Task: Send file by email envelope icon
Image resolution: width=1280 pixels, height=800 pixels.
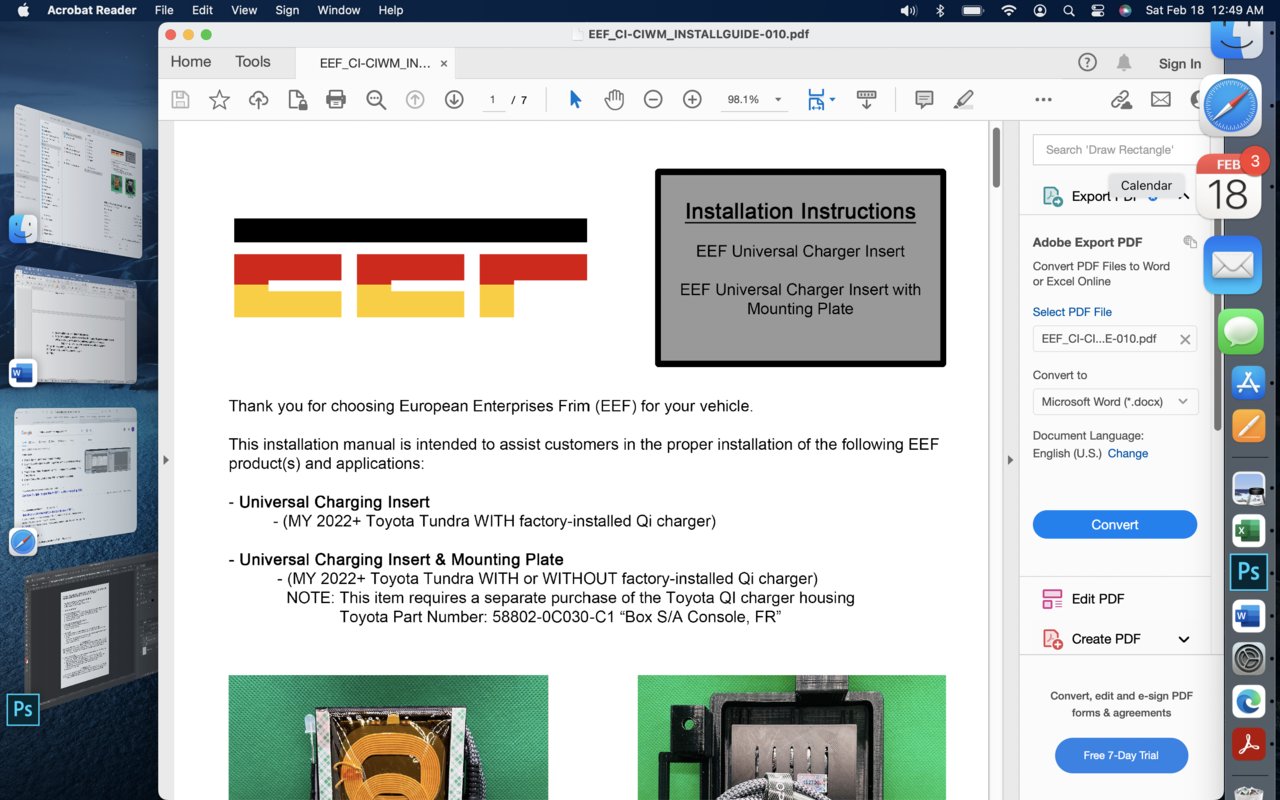Action: [1160, 99]
